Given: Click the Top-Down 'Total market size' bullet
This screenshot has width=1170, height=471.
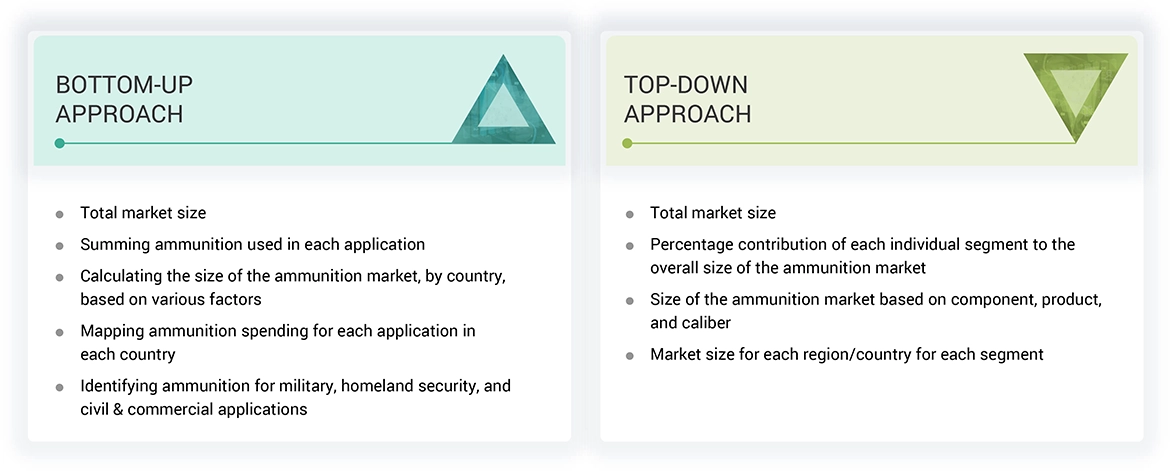Looking at the screenshot, I should pyautogui.click(x=712, y=213).
